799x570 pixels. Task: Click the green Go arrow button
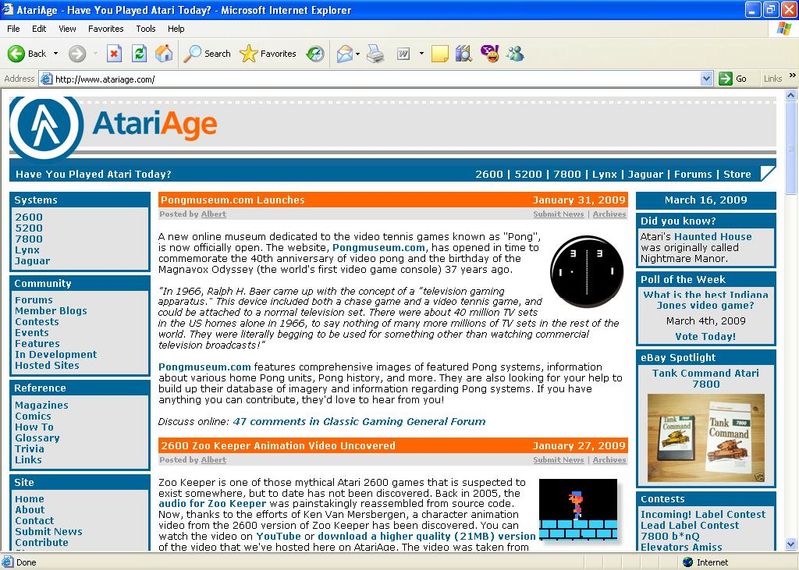click(725, 79)
